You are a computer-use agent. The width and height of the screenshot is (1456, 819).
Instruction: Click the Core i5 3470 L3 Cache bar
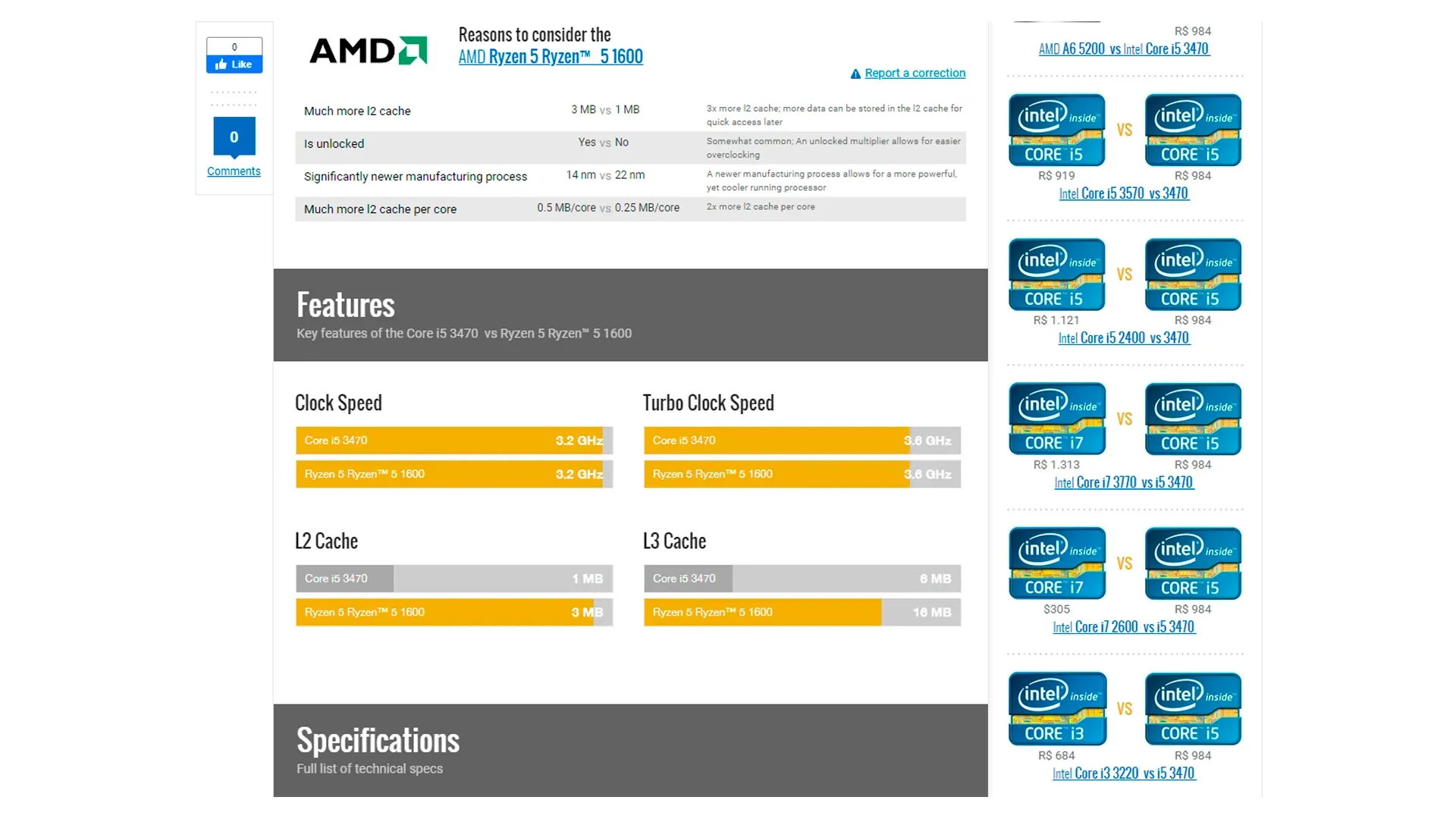coord(800,578)
